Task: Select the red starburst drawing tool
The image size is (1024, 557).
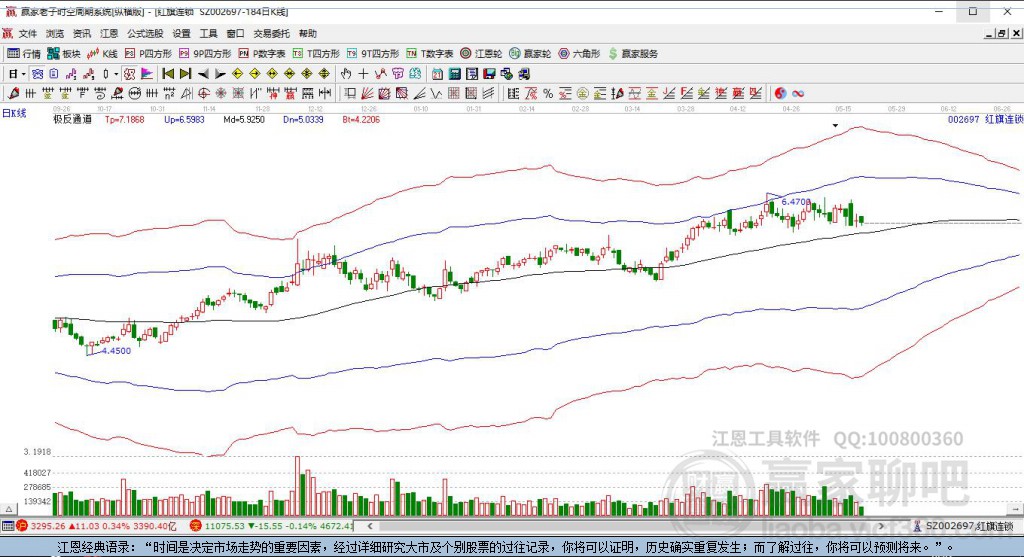Action: click(221, 93)
